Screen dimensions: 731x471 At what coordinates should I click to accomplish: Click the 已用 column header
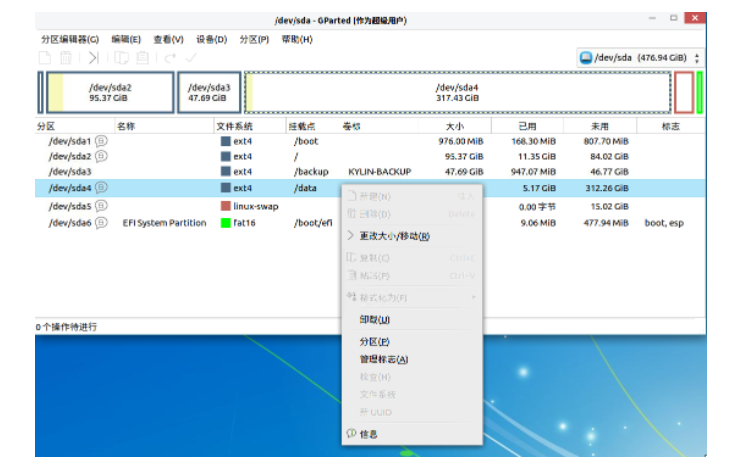click(x=527, y=126)
